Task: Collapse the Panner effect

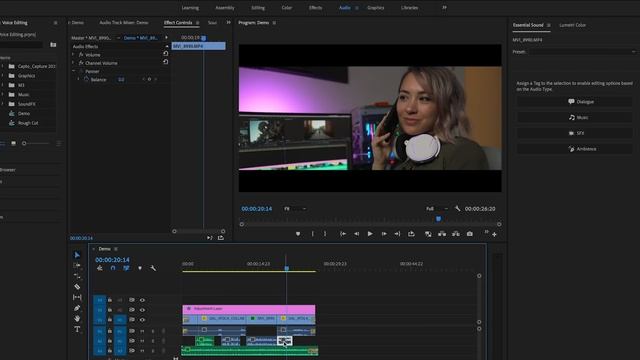Action: click(x=73, y=71)
